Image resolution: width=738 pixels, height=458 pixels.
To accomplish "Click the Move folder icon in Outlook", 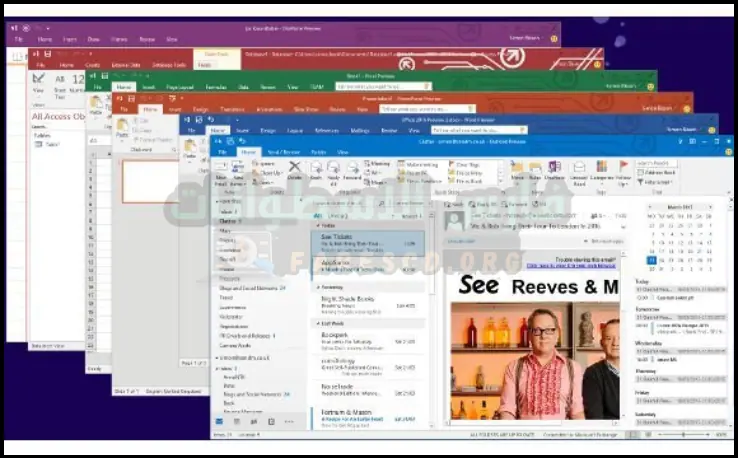I will [517, 167].
